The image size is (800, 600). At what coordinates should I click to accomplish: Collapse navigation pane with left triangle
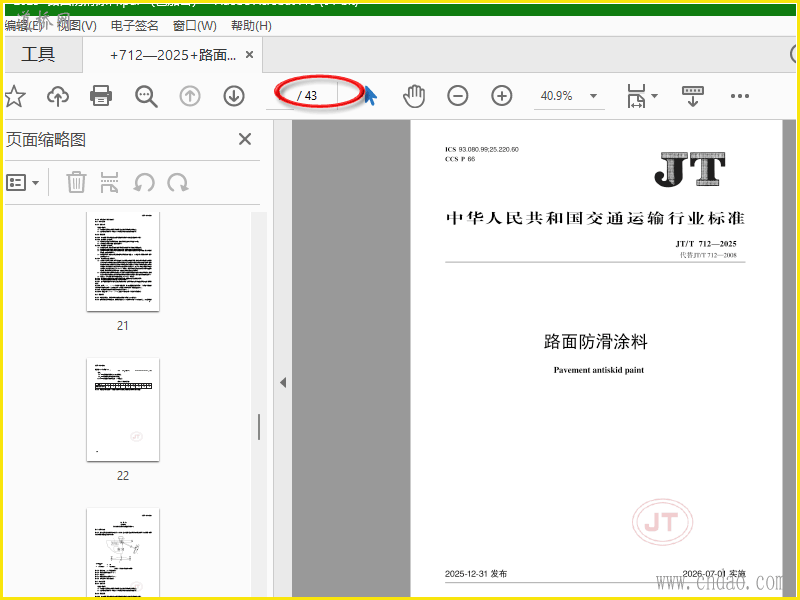283,383
